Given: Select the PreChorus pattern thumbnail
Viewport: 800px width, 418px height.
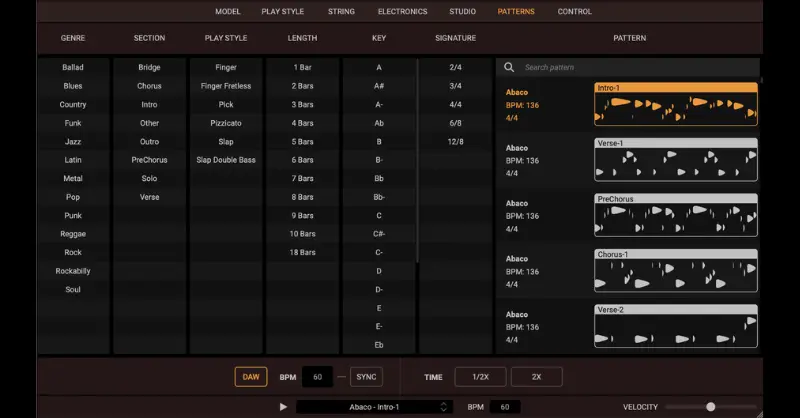Looking at the screenshot, I should coord(676,215).
